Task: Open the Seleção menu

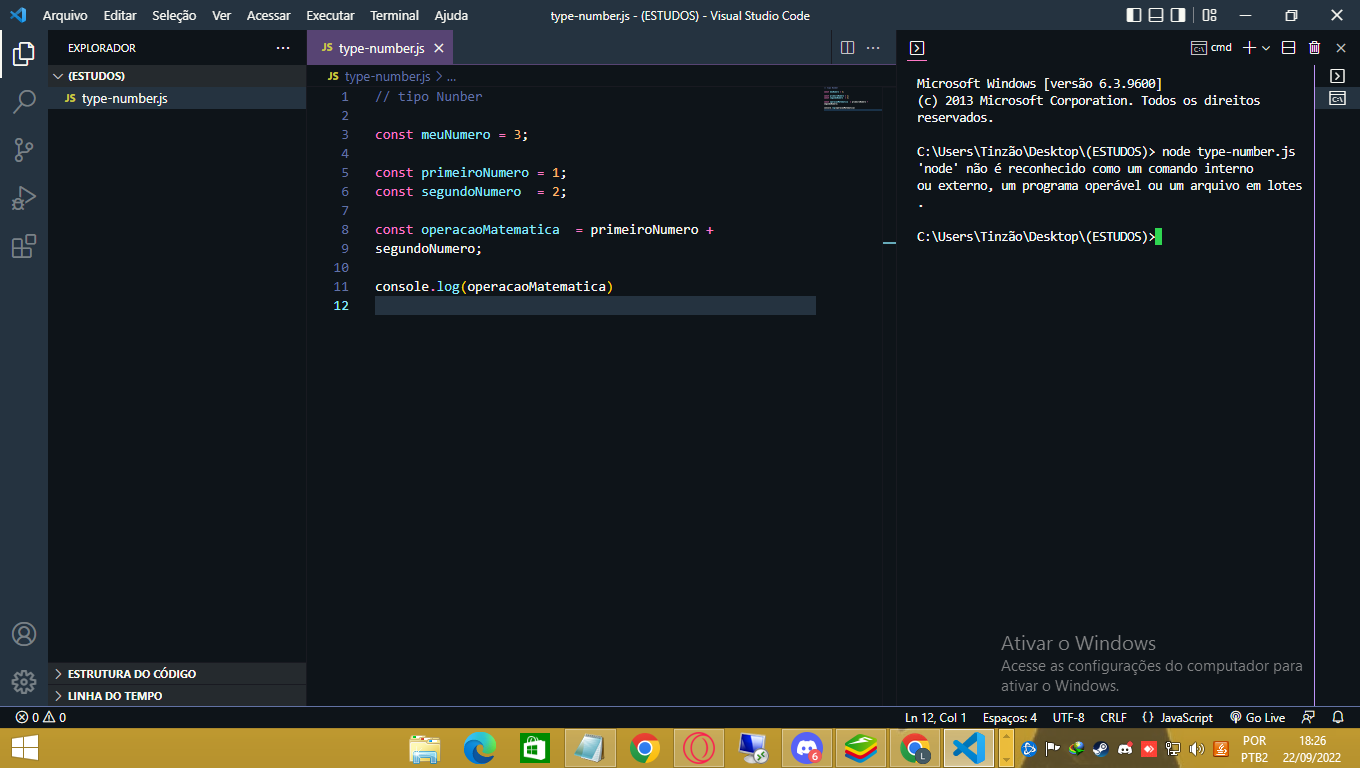Action: point(174,16)
